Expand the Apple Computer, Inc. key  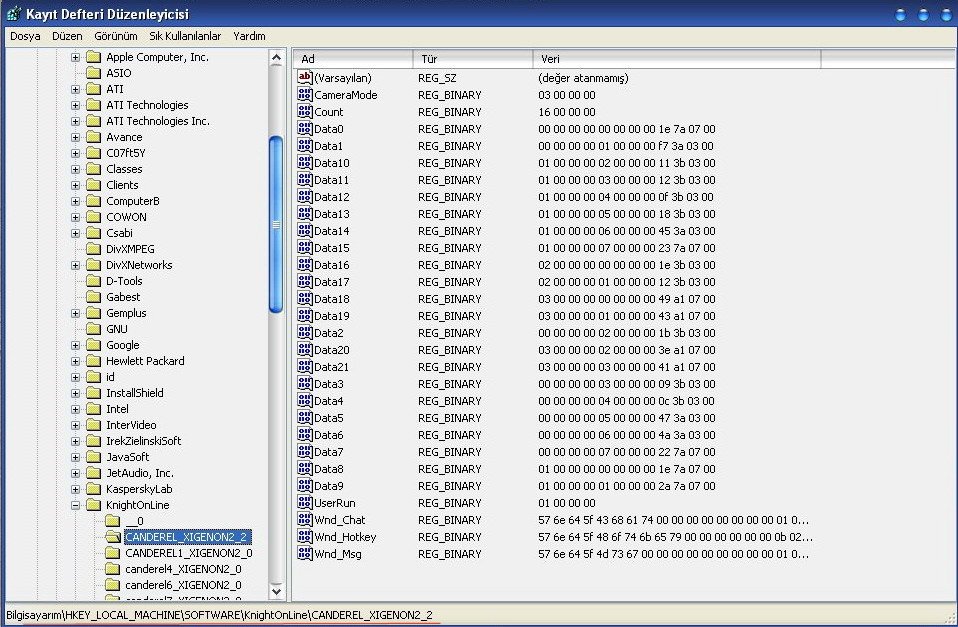pos(75,57)
